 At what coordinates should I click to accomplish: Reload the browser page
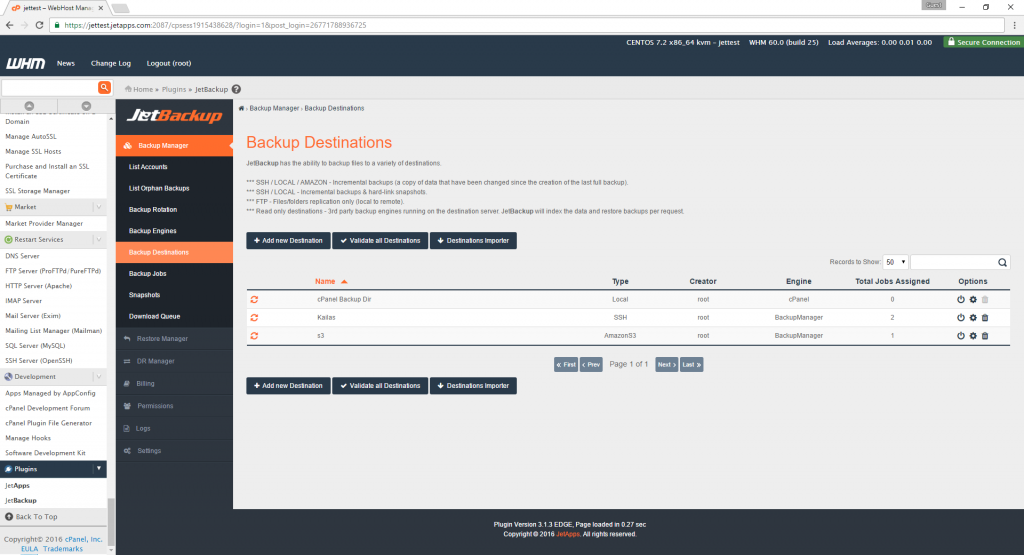pyautogui.click(x=39, y=25)
